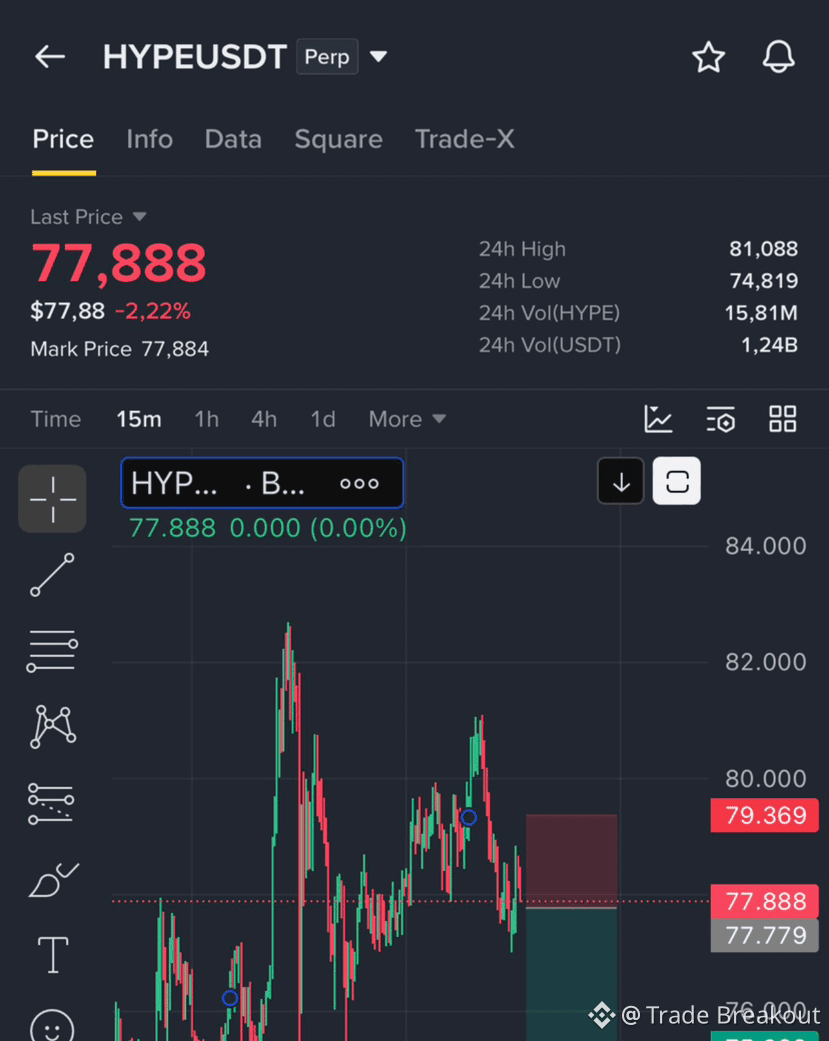Go back using the back arrow
829x1041 pixels.
[x=50, y=57]
